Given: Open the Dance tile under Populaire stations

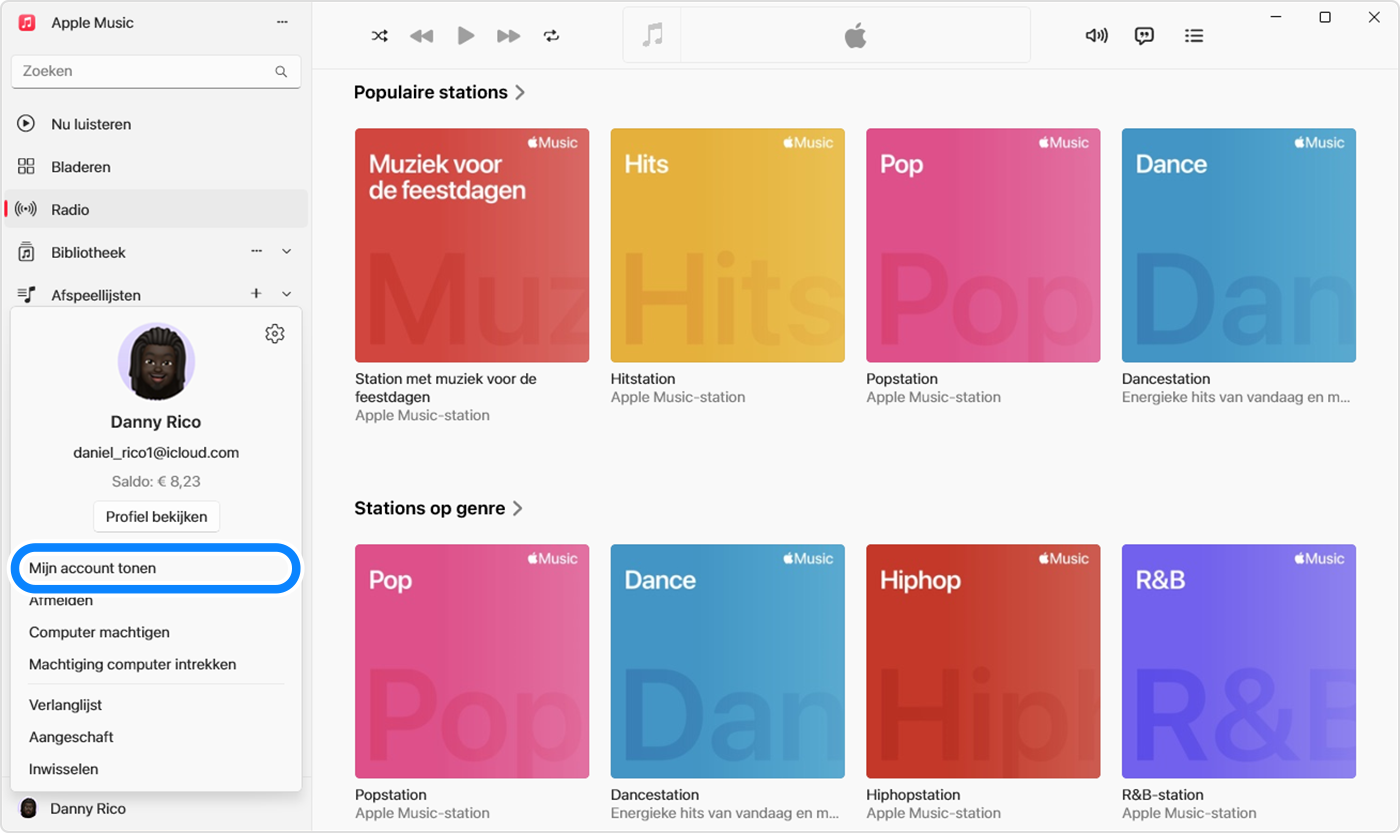Looking at the screenshot, I should (x=1239, y=245).
